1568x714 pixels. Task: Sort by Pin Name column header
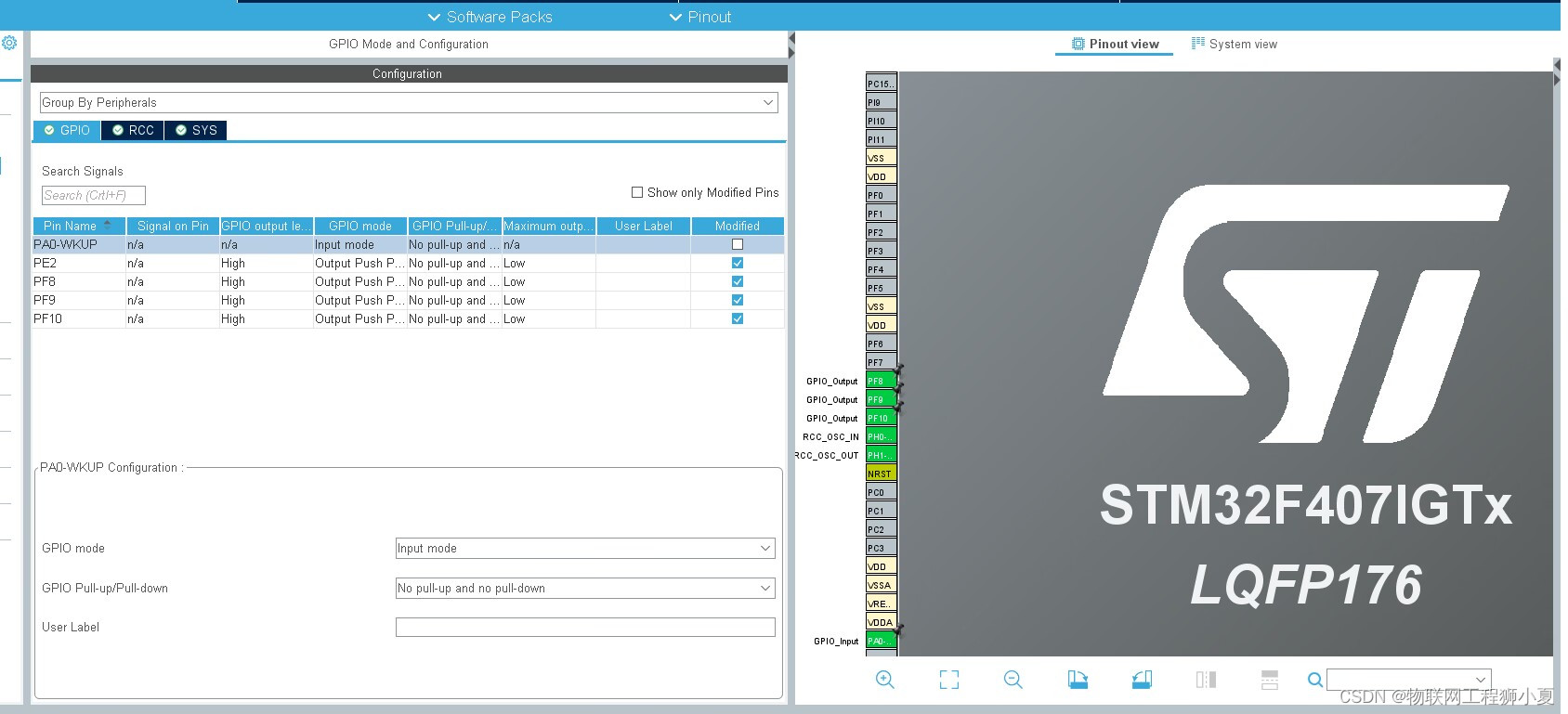[79, 226]
